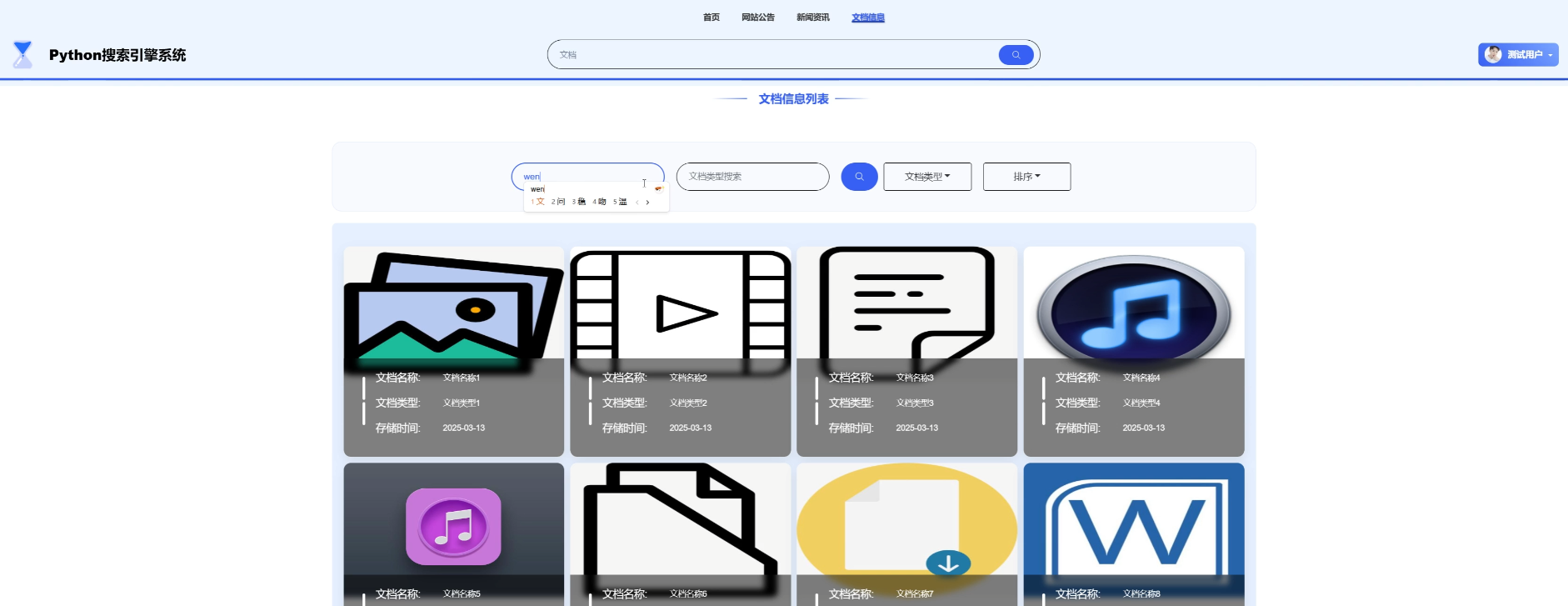Click the text 文档名称3
The image size is (1568, 606).
pos(915,378)
